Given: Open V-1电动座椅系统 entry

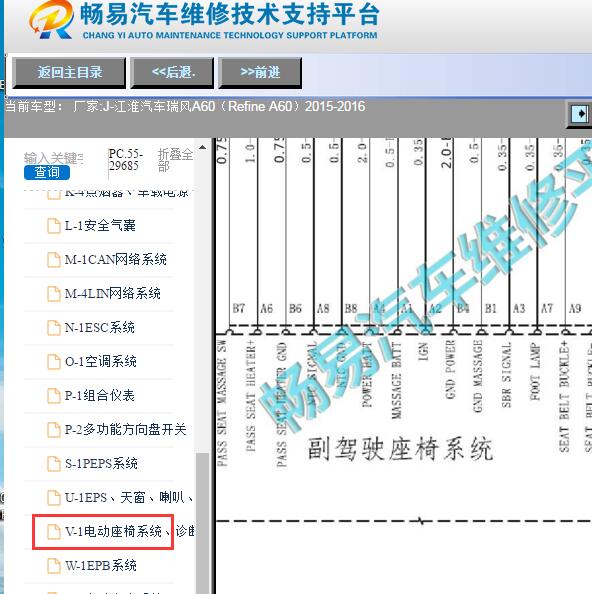Looking at the screenshot, I should pos(129,531).
